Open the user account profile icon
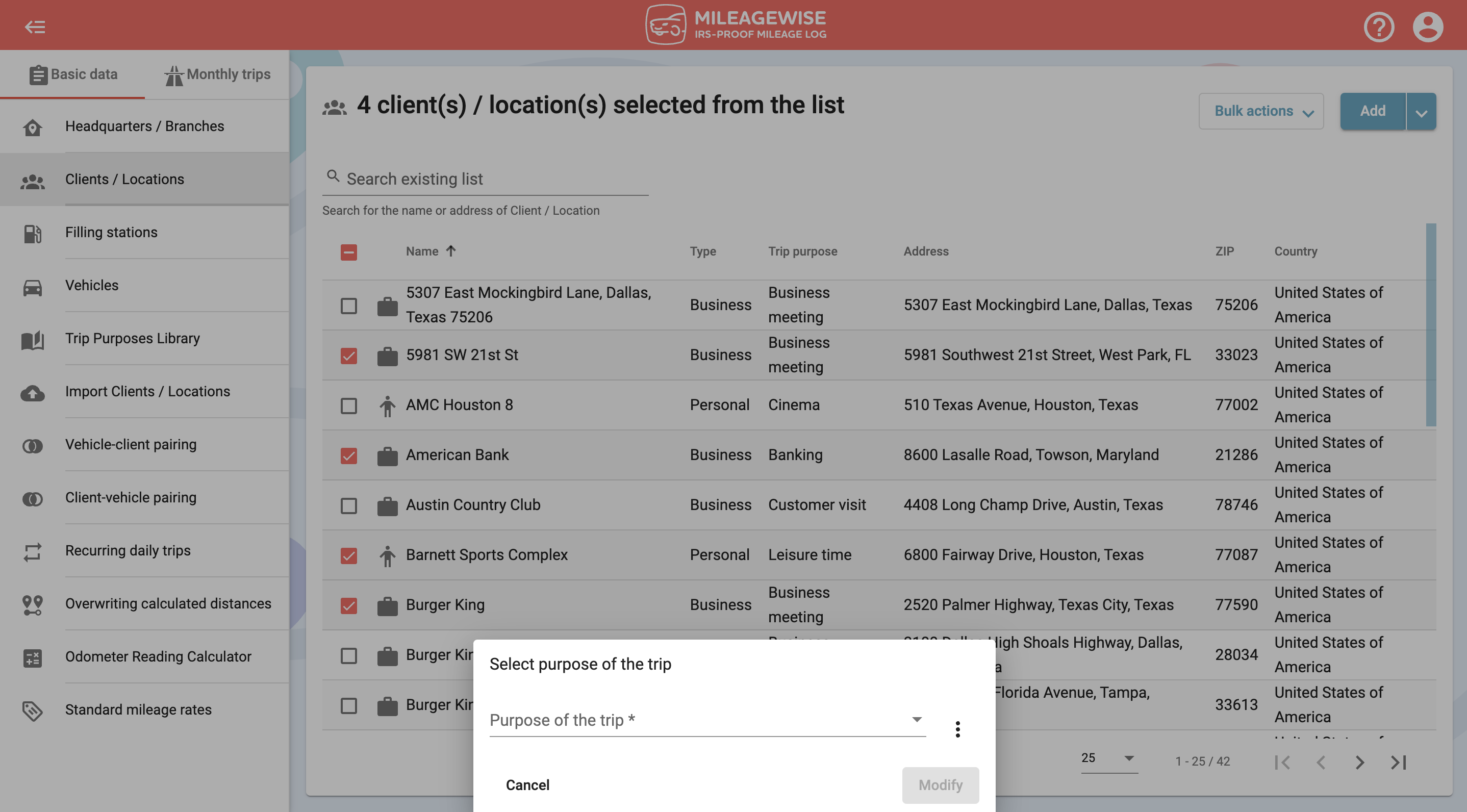Screen dimensions: 1467x812 tap(1428, 27)
